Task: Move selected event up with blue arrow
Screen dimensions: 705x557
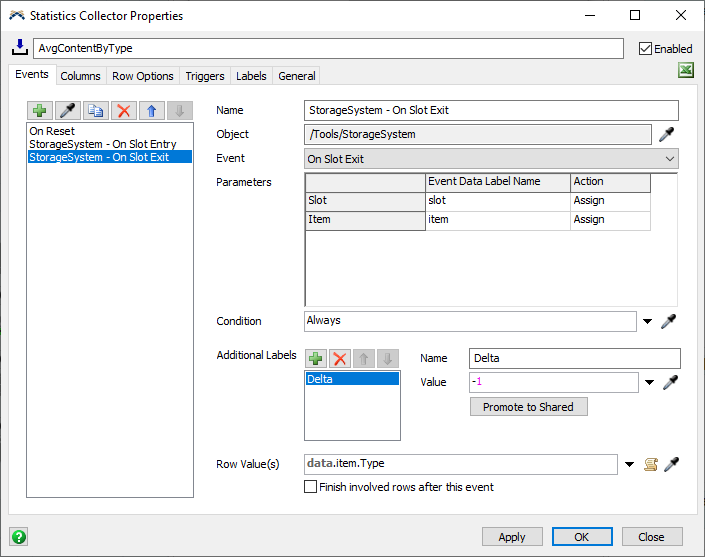Action: click(150, 111)
